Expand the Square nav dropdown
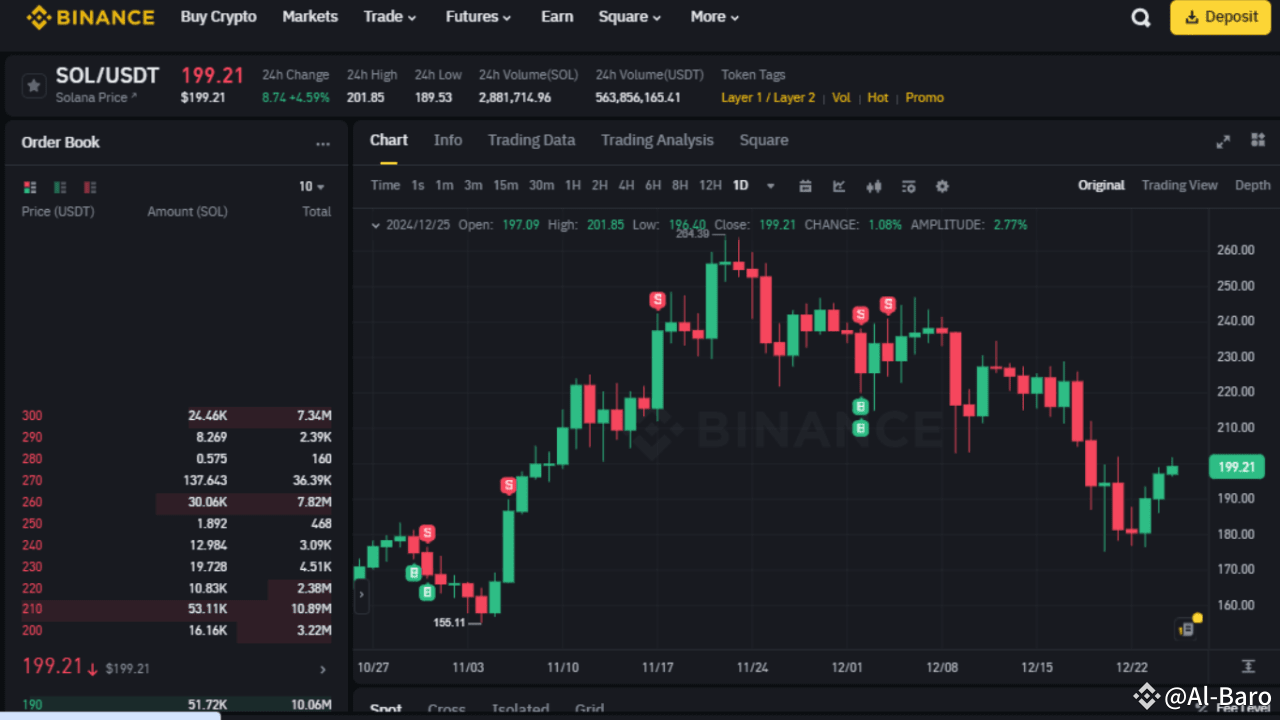 coord(630,17)
